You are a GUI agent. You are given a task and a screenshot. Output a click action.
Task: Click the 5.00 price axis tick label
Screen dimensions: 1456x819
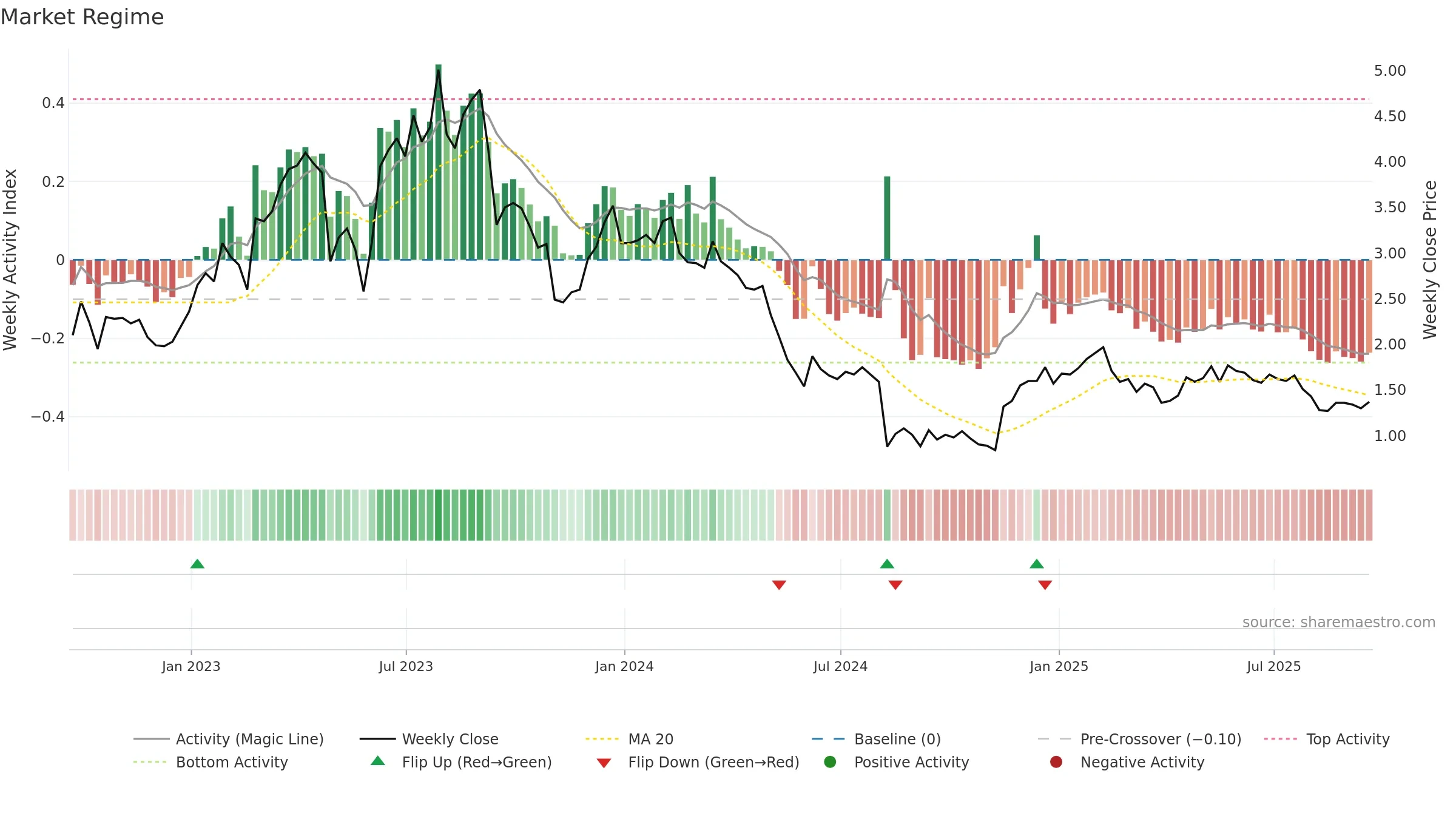(x=1390, y=71)
